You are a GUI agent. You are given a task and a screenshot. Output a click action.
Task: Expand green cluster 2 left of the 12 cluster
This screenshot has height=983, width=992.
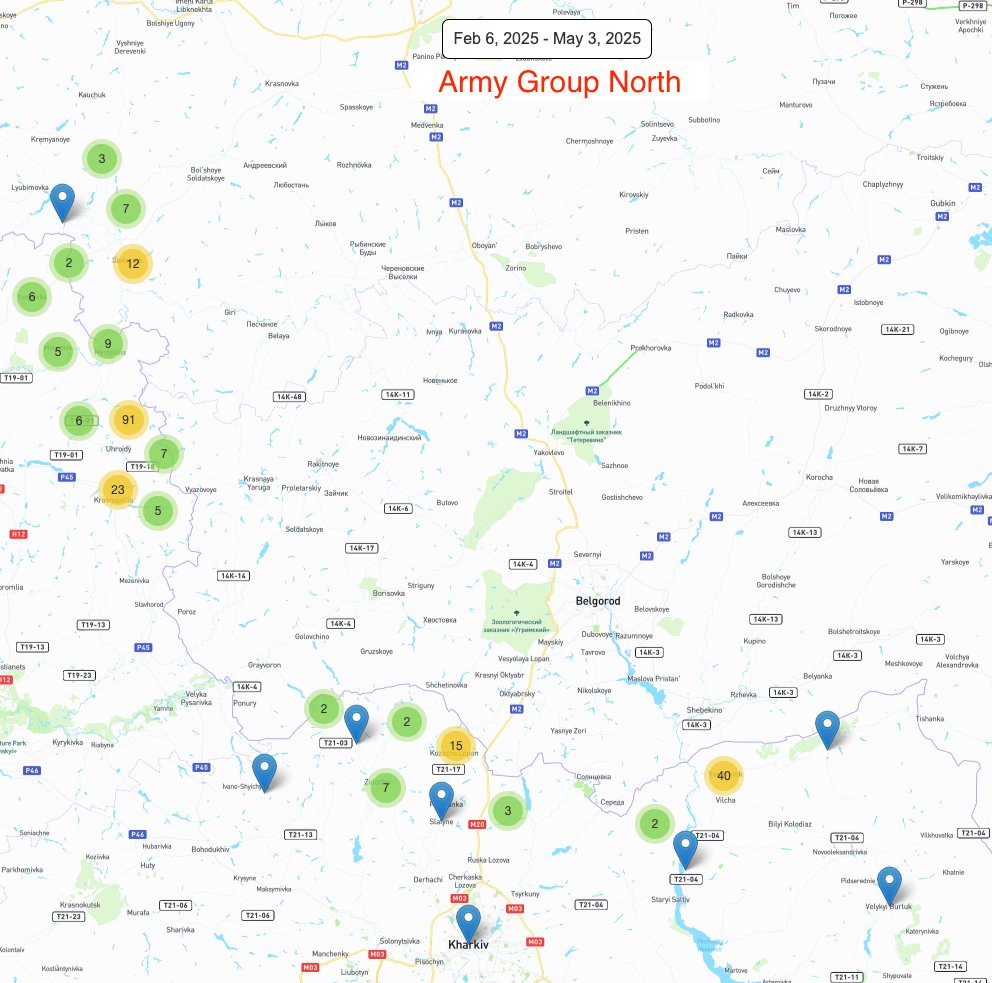[69, 263]
